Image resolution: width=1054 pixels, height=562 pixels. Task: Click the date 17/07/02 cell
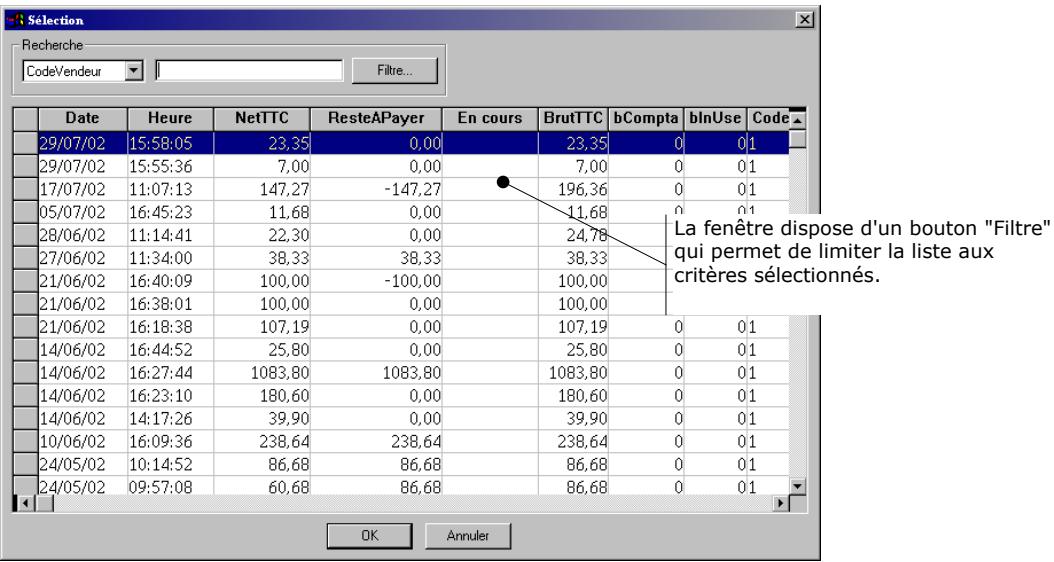point(83,189)
